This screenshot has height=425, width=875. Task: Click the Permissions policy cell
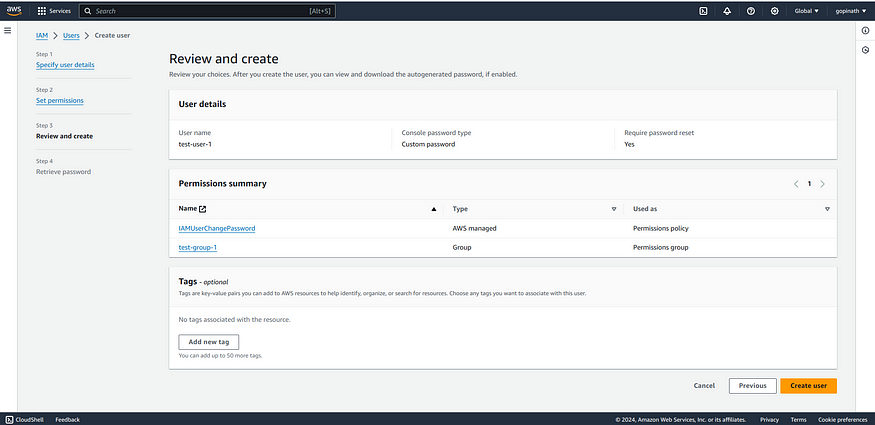click(661, 228)
